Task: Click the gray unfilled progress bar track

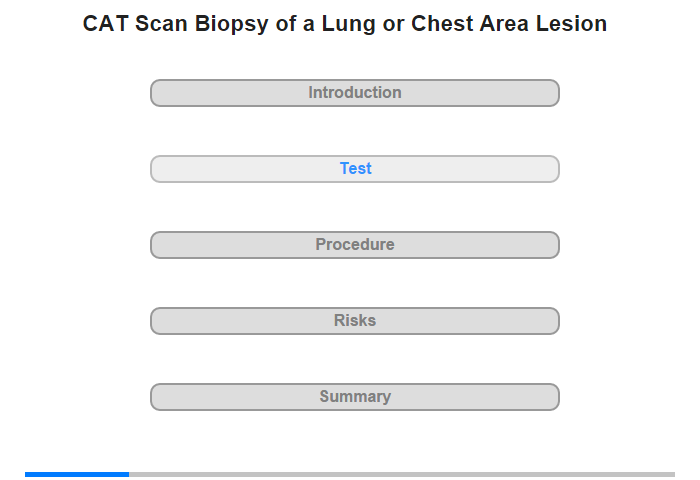Action: coord(402,474)
